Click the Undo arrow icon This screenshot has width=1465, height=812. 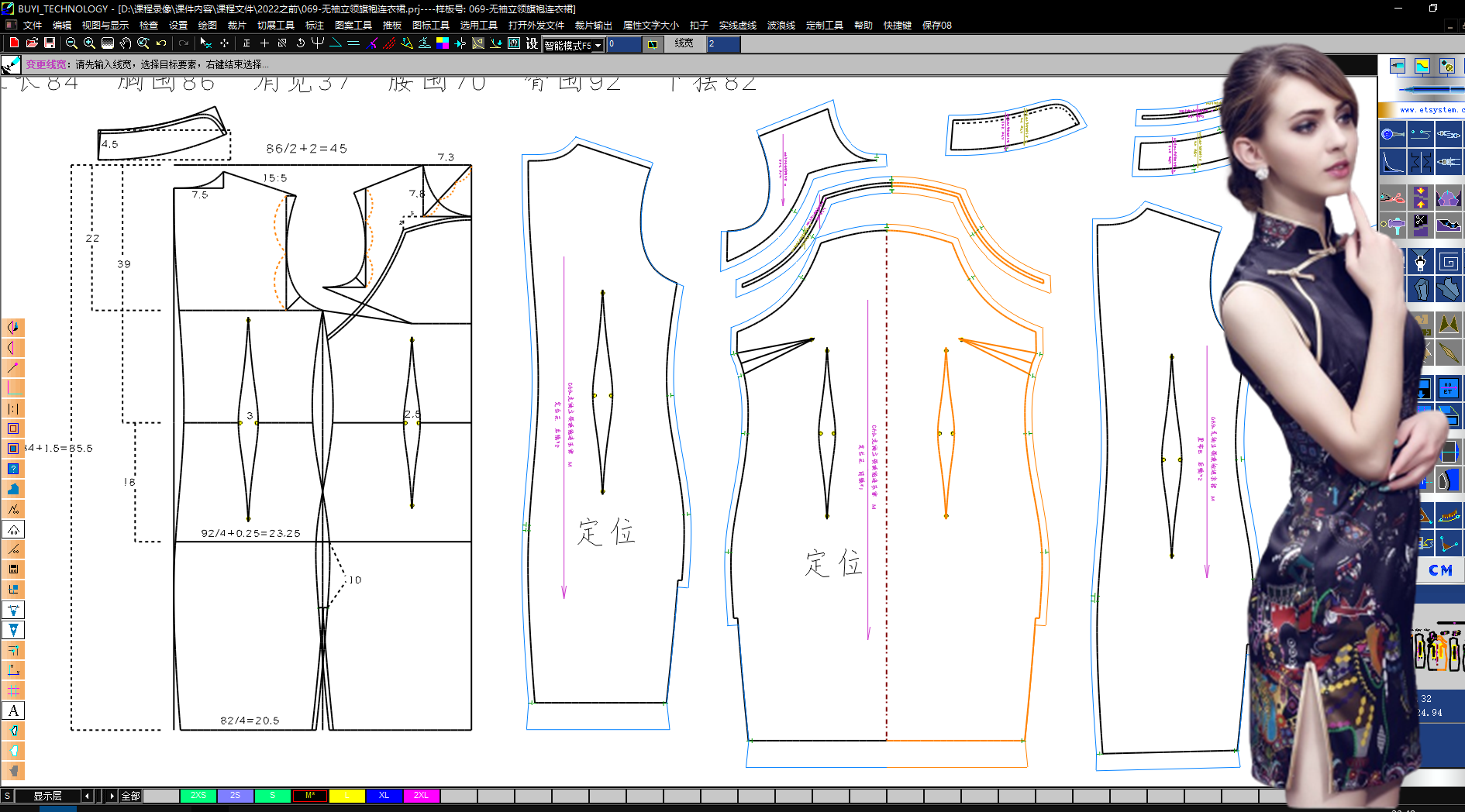(161, 43)
